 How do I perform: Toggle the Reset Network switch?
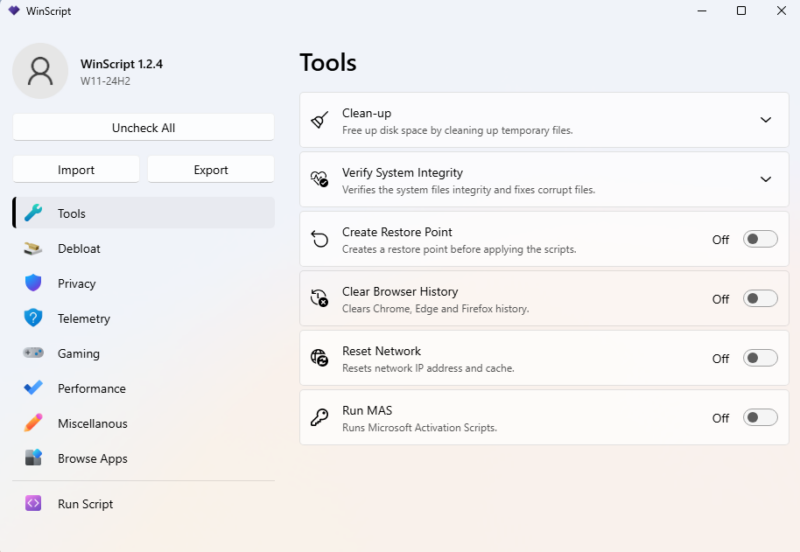pyautogui.click(x=760, y=358)
